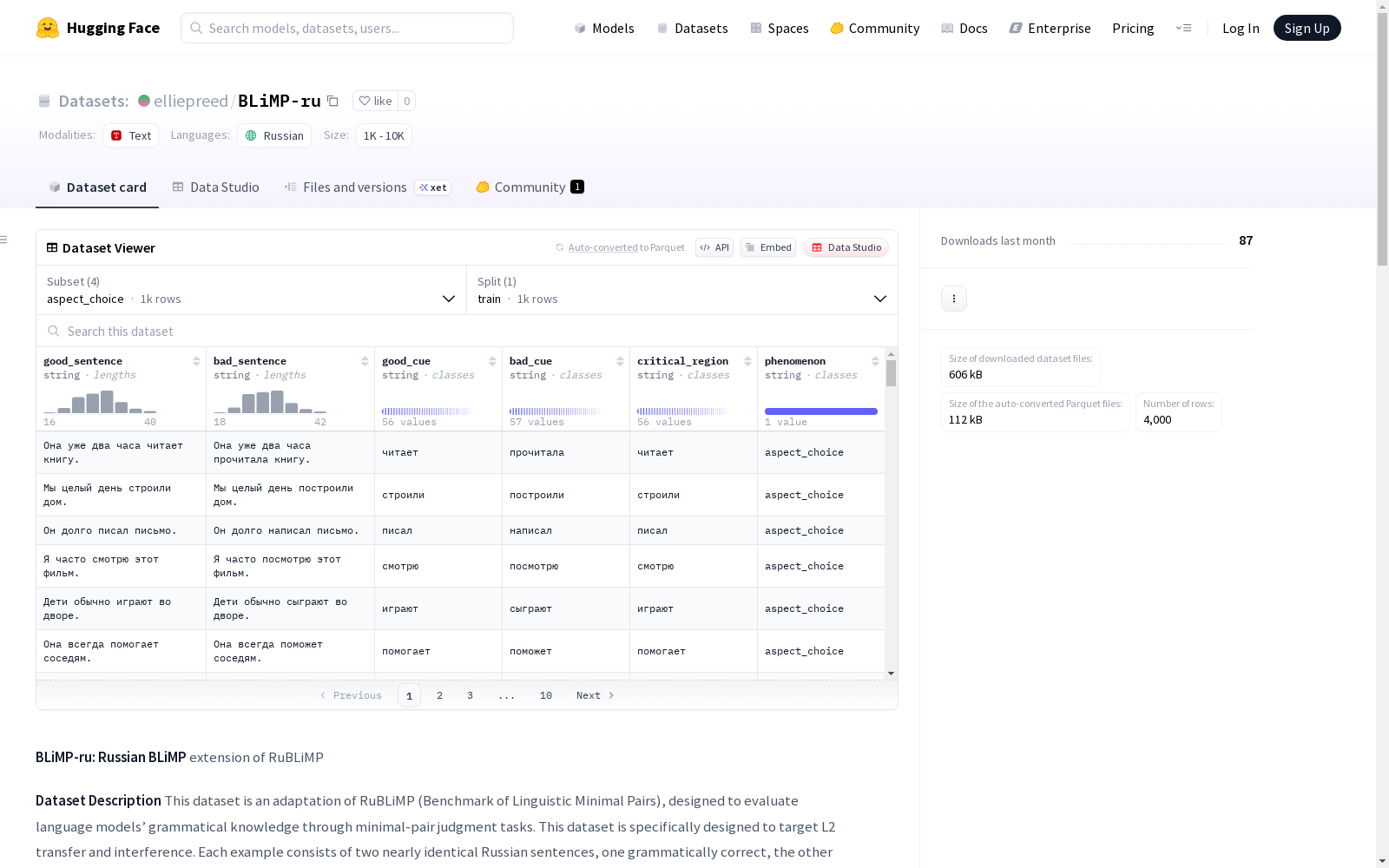Click the current page 1 button
1389x868 pixels.
coord(409,695)
